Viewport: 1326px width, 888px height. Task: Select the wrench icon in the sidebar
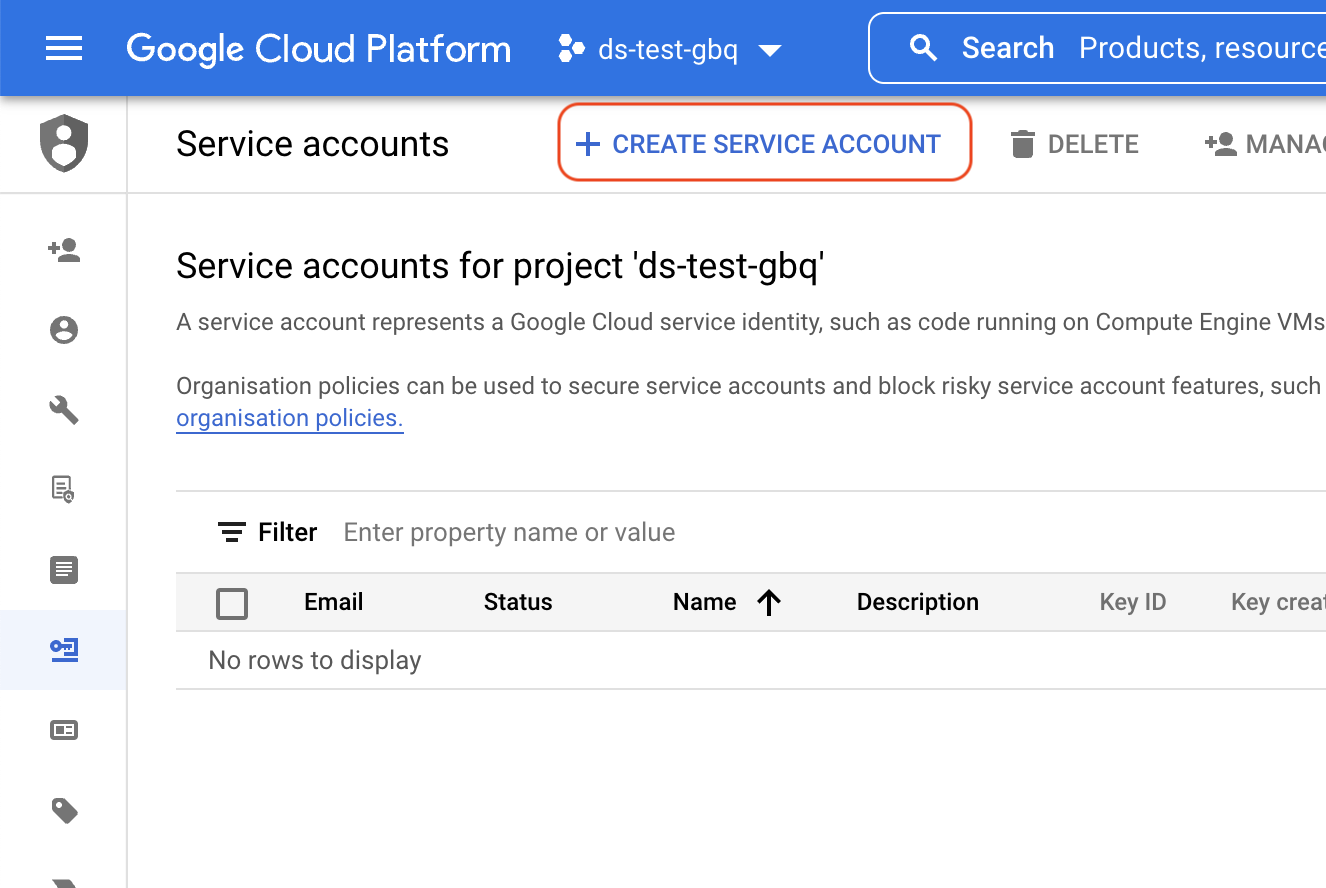(64, 410)
